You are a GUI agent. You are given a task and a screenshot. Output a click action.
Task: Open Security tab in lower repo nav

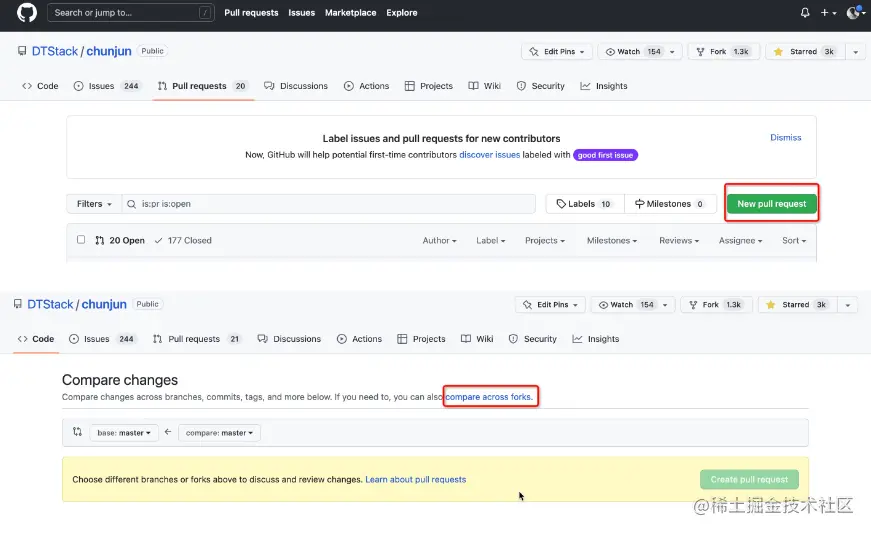tap(533, 339)
